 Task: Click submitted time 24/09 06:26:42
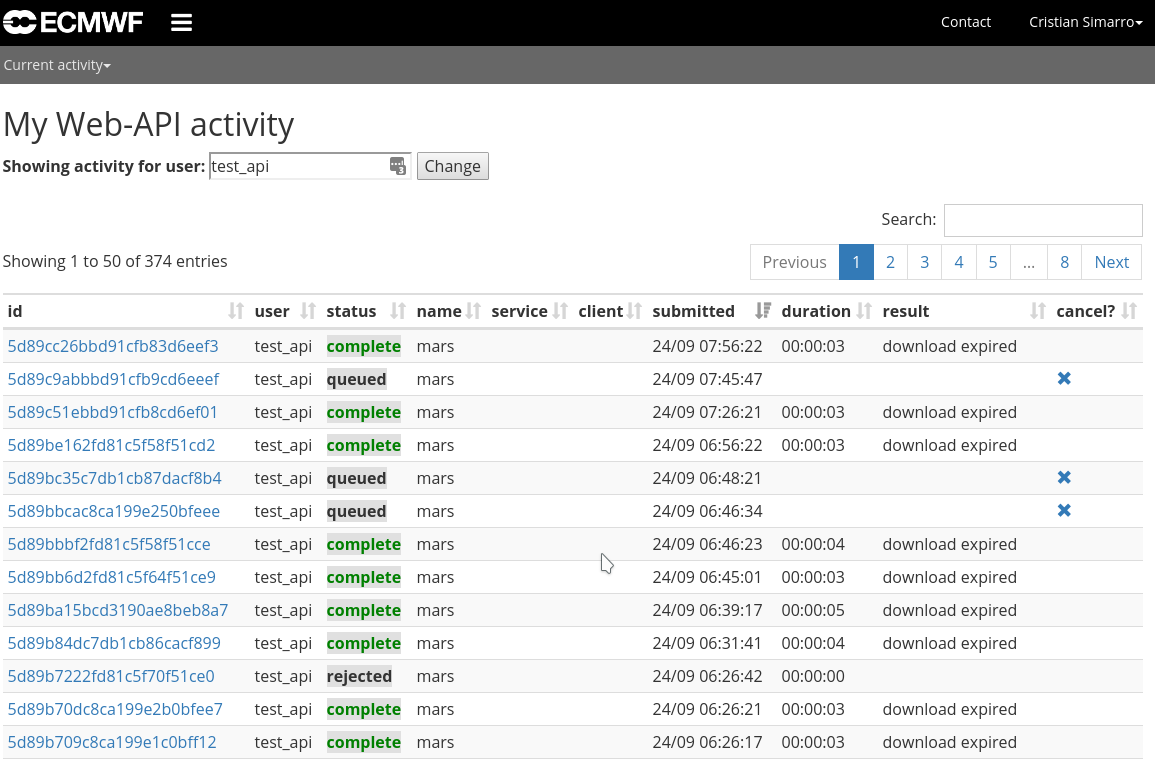(707, 676)
